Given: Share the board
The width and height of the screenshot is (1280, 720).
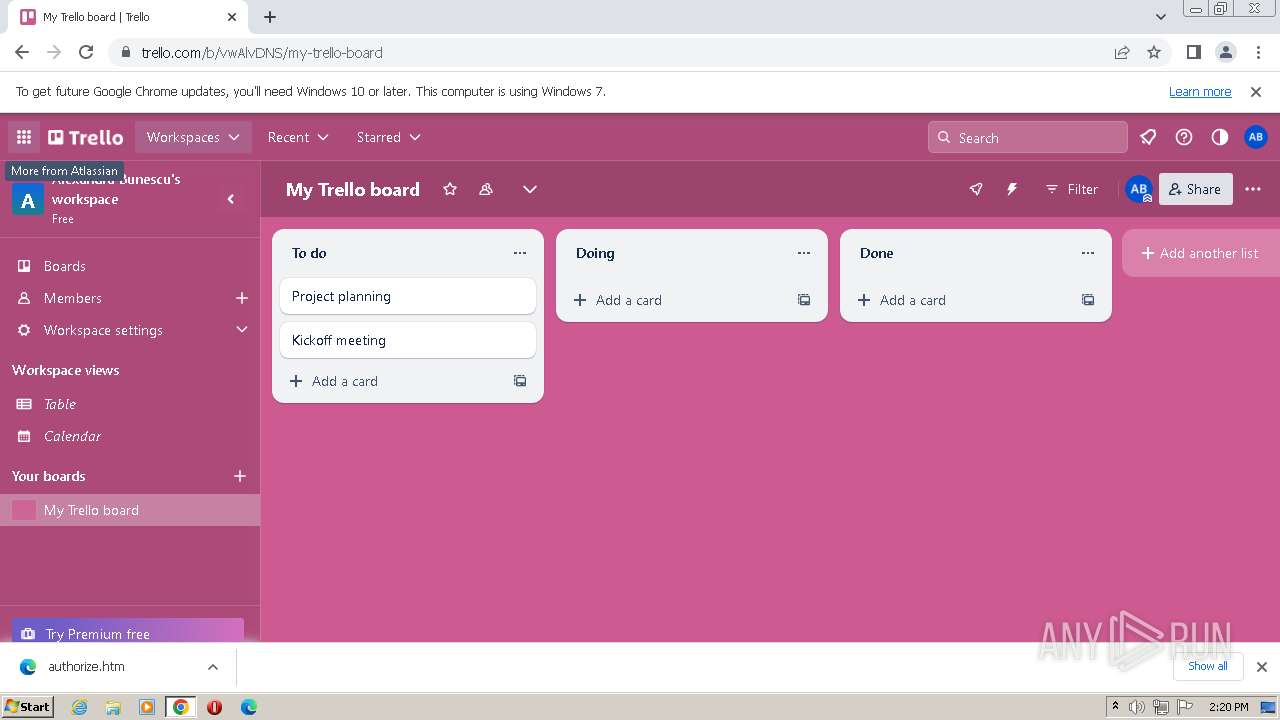Looking at the screenshot, I should [x=1195, y=189].
